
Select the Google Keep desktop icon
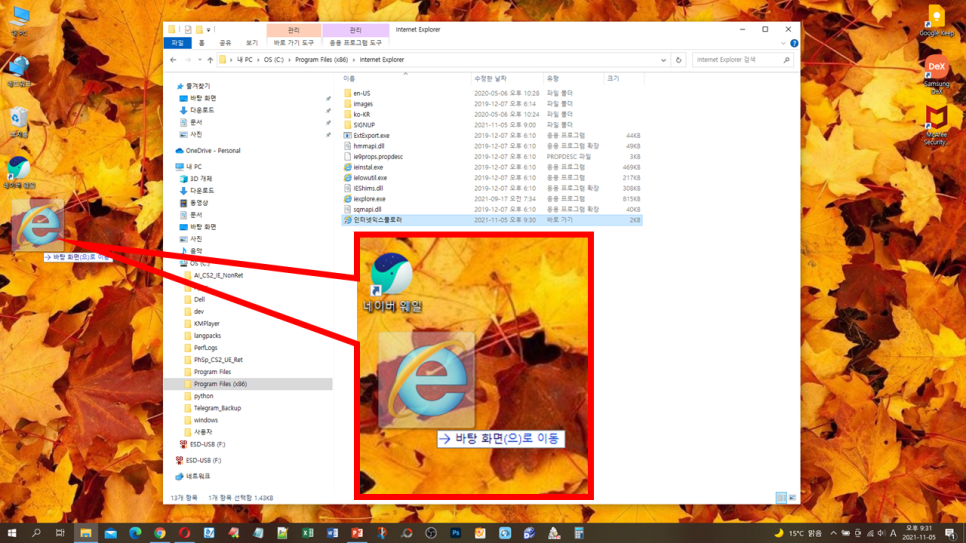(936, 21)
